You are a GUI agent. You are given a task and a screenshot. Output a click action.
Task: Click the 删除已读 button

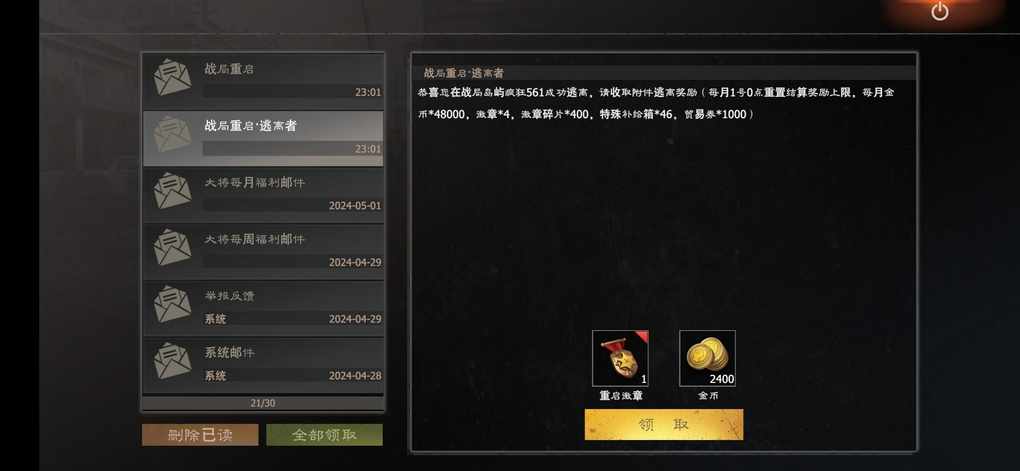pos(200,435)
